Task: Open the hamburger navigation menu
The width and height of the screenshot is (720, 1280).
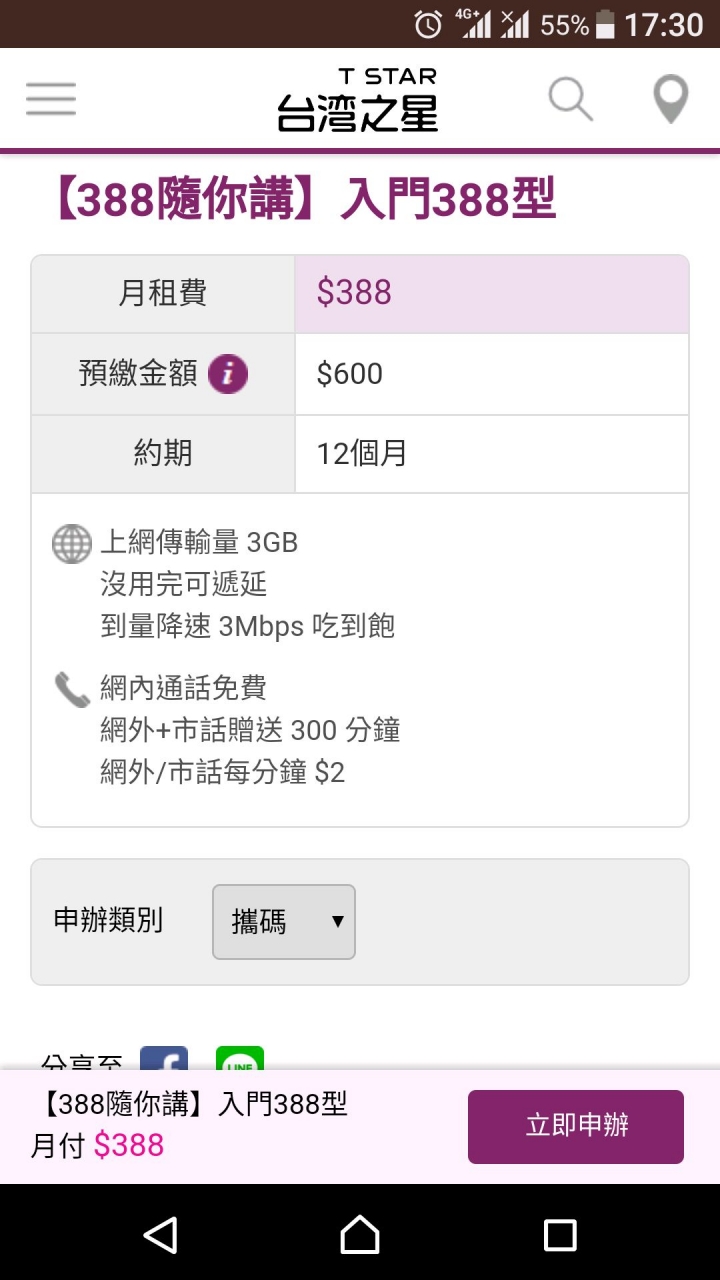Action: (51, 99)
